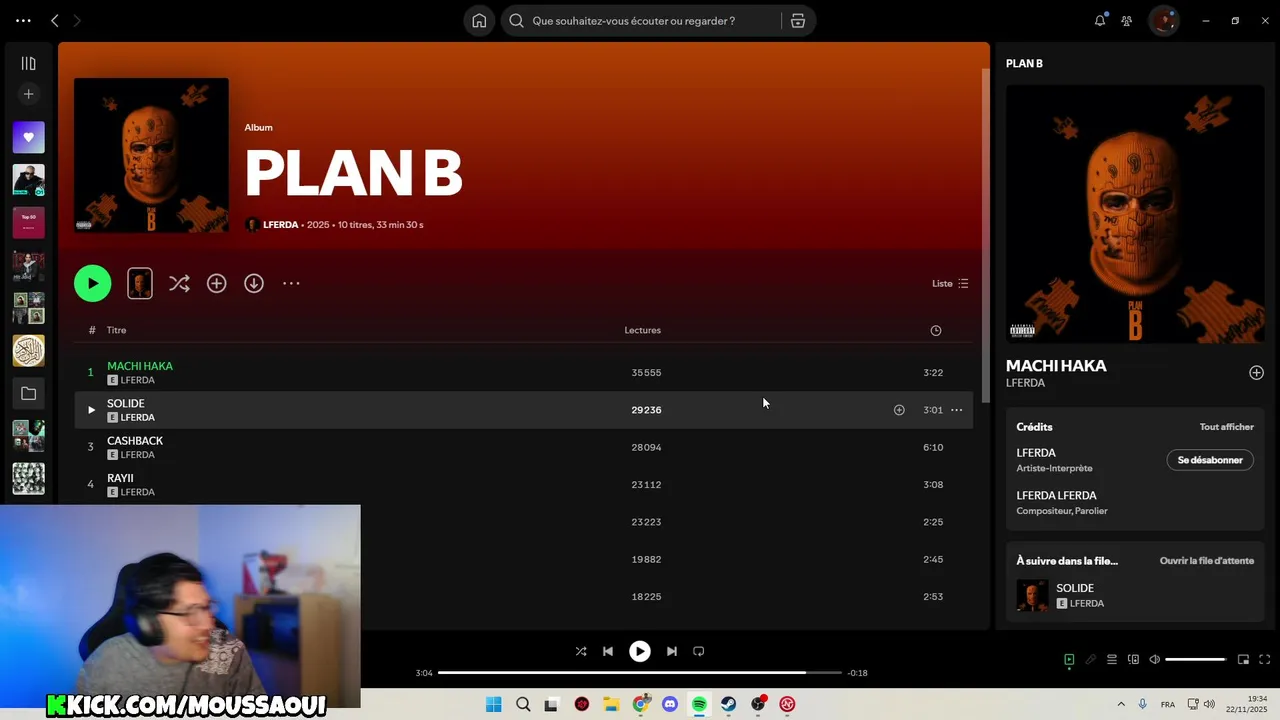Open the Home page
Image resolution: width=1280 pixels, height=720 pixels.
tap(479, 21)
